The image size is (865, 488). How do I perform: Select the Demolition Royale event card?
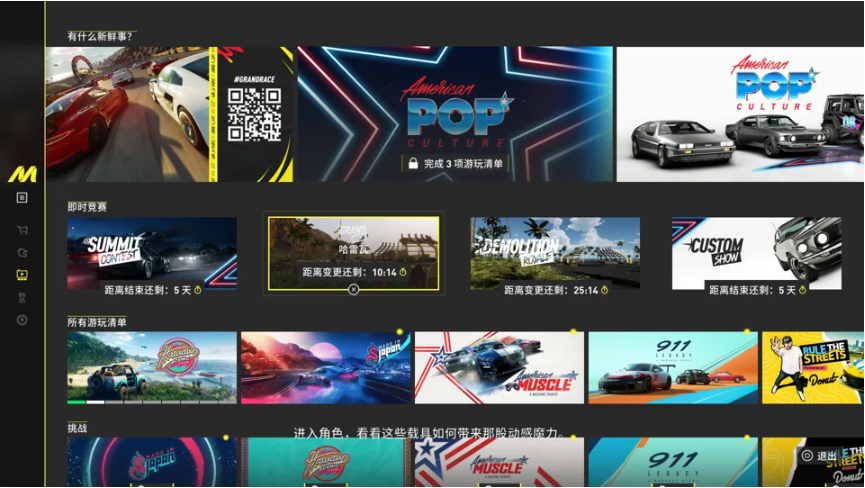pyautogui.click(x=555, y=254)
